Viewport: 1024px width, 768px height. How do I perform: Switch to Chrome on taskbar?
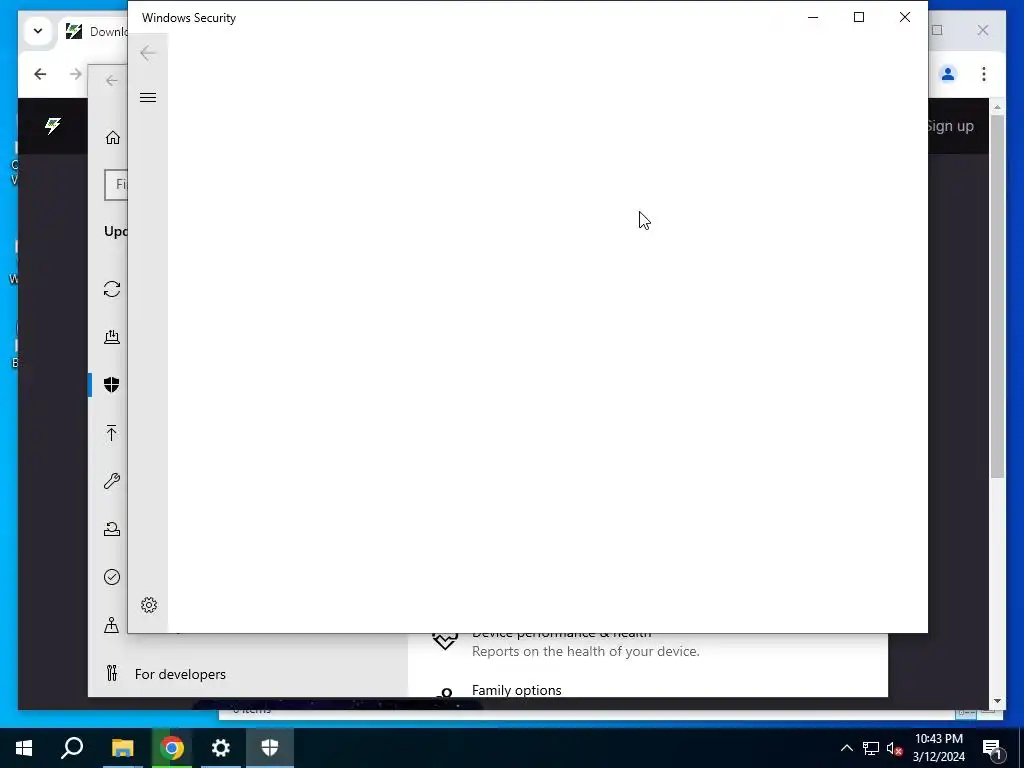pyautogui.click(x=172, y=748)
